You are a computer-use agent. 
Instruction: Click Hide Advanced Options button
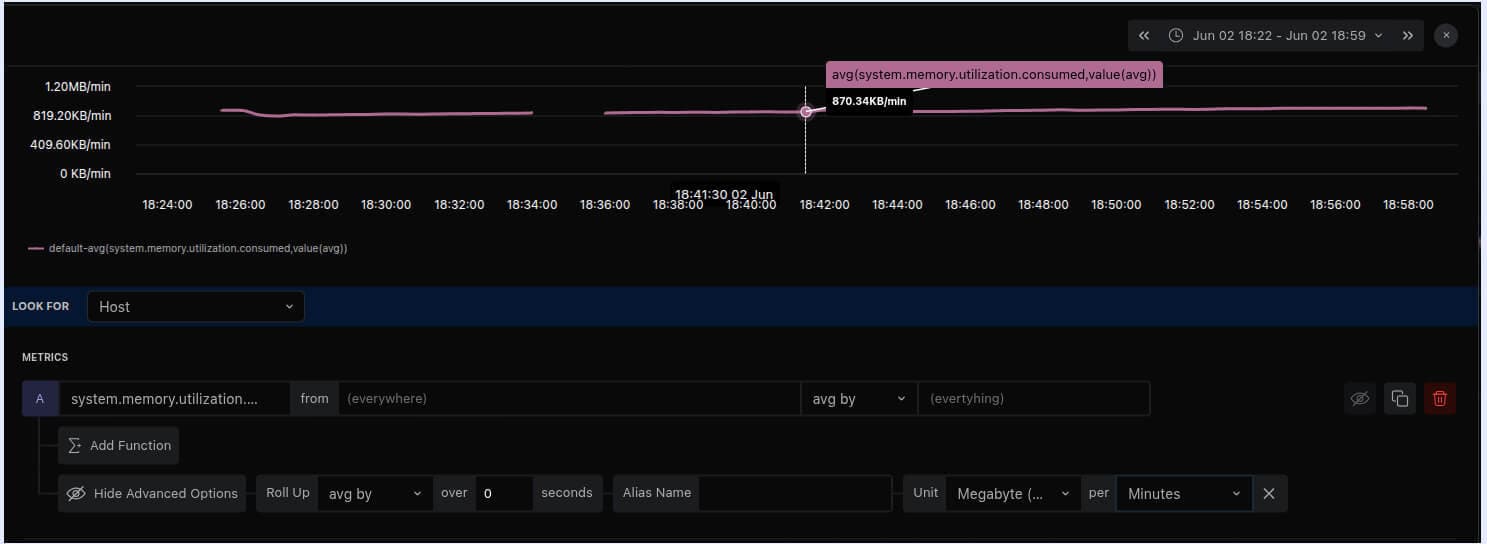[x=152, y=493]
